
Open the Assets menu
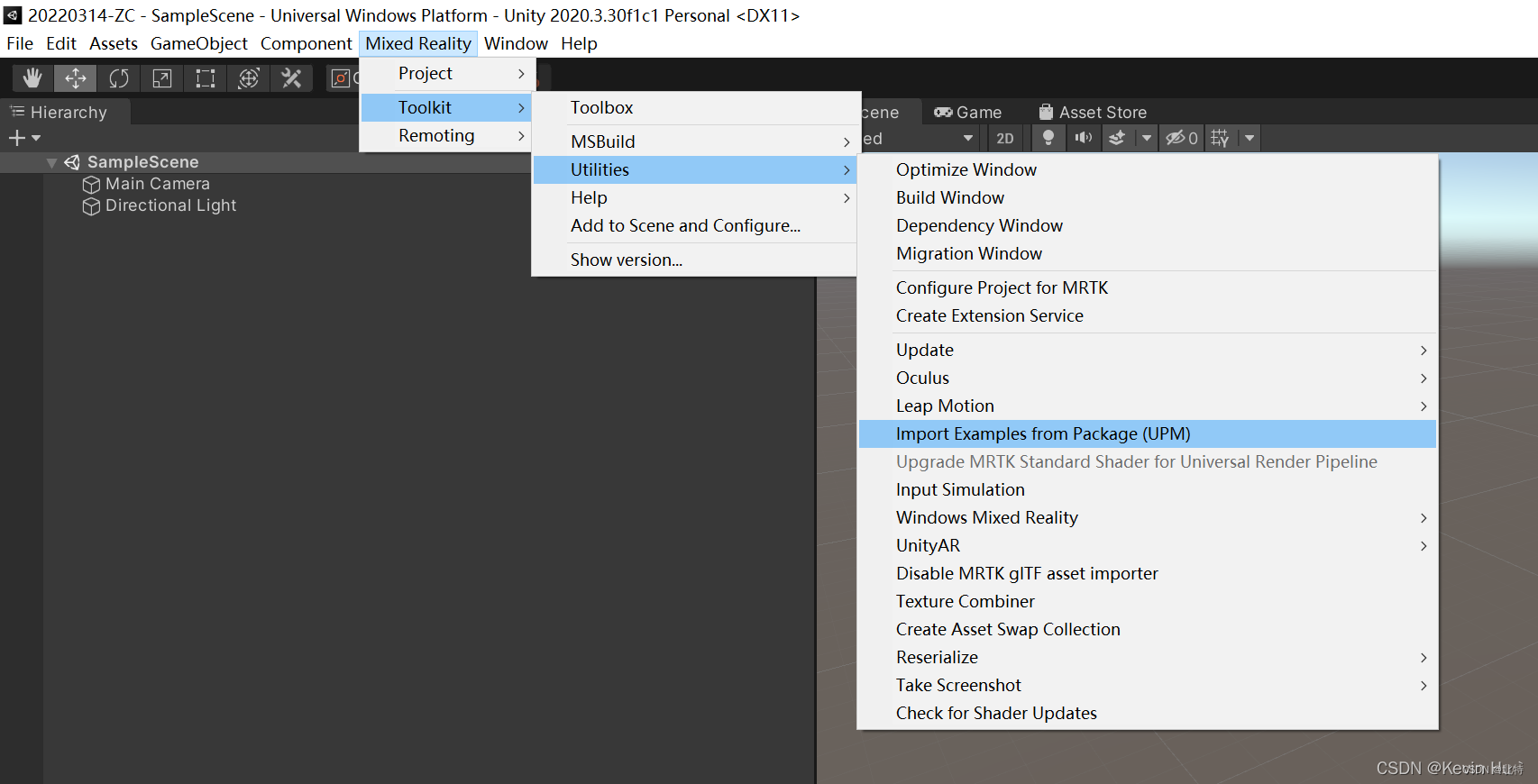tap(114, 43)
